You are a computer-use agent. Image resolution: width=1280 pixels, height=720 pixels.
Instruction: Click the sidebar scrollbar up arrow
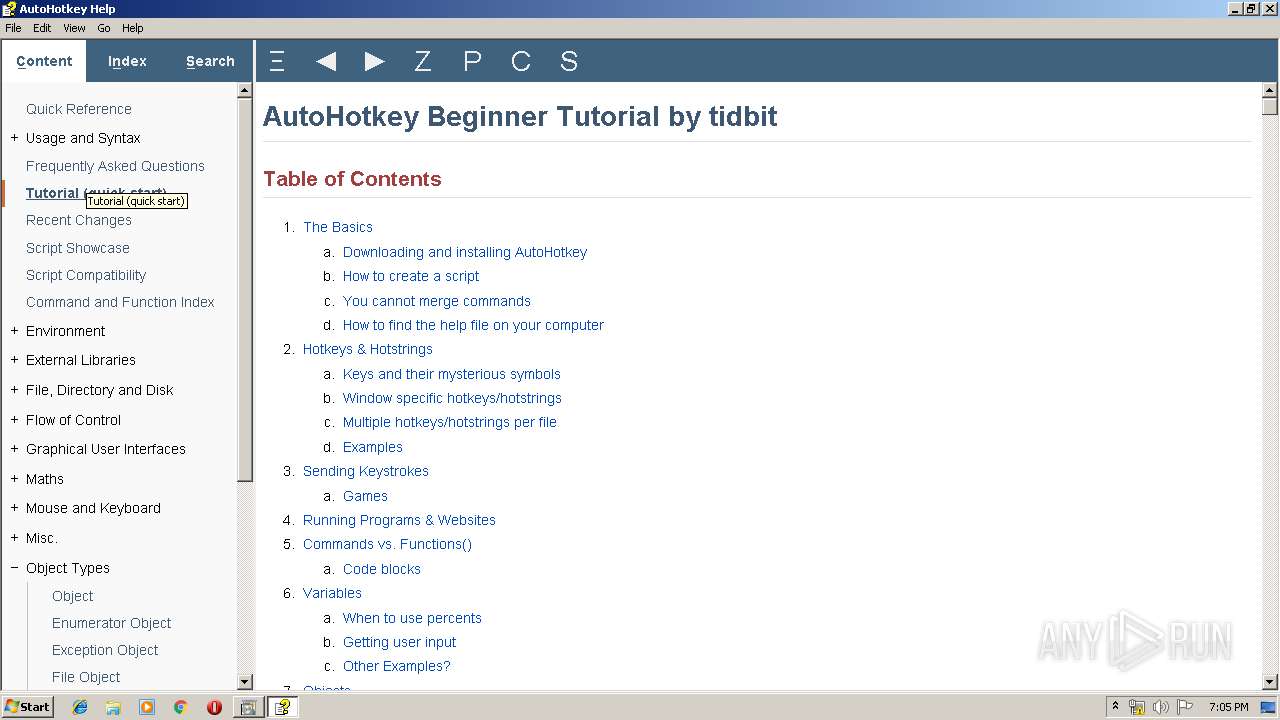coord(245,90)
